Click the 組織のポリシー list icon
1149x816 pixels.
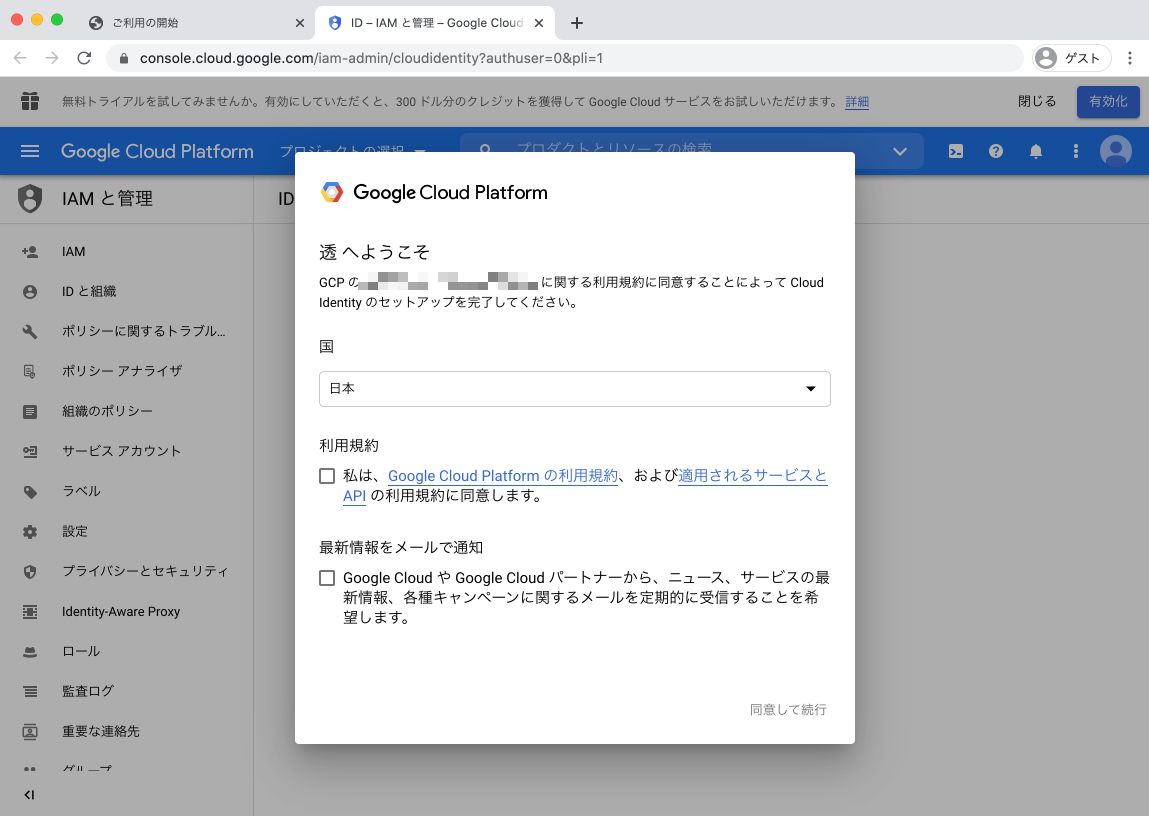click(30, 412)
